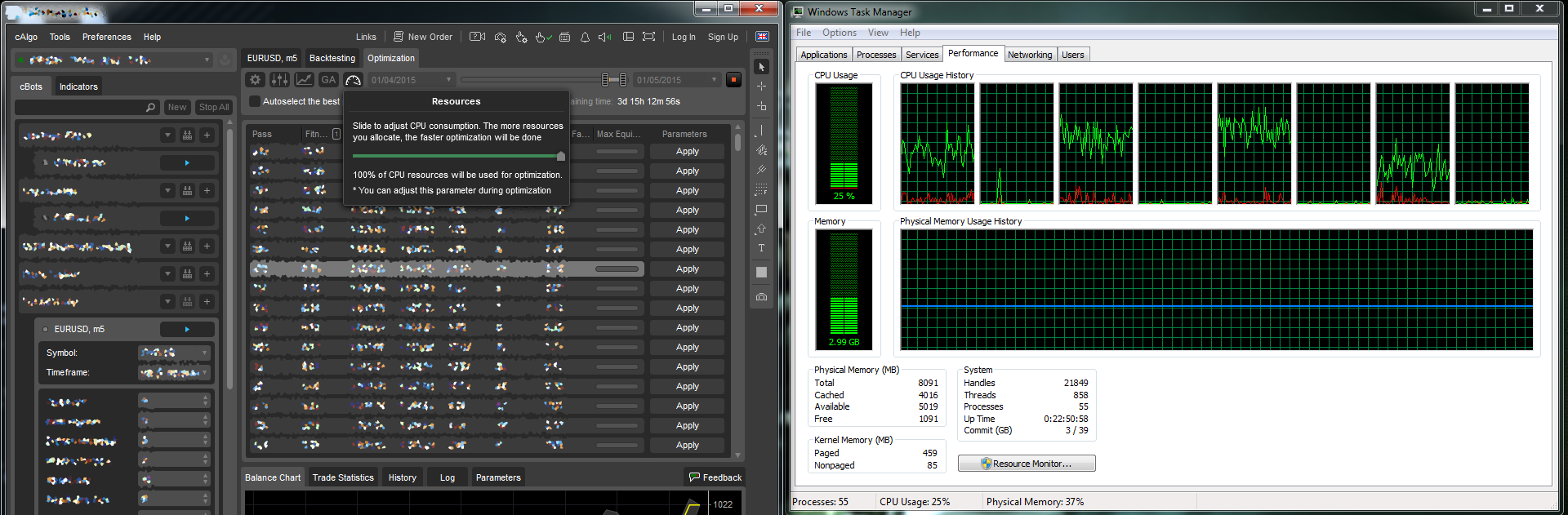1568x515 pixels.
Task: Switch to the Trade Statistics tab
Action: [343, 477]
